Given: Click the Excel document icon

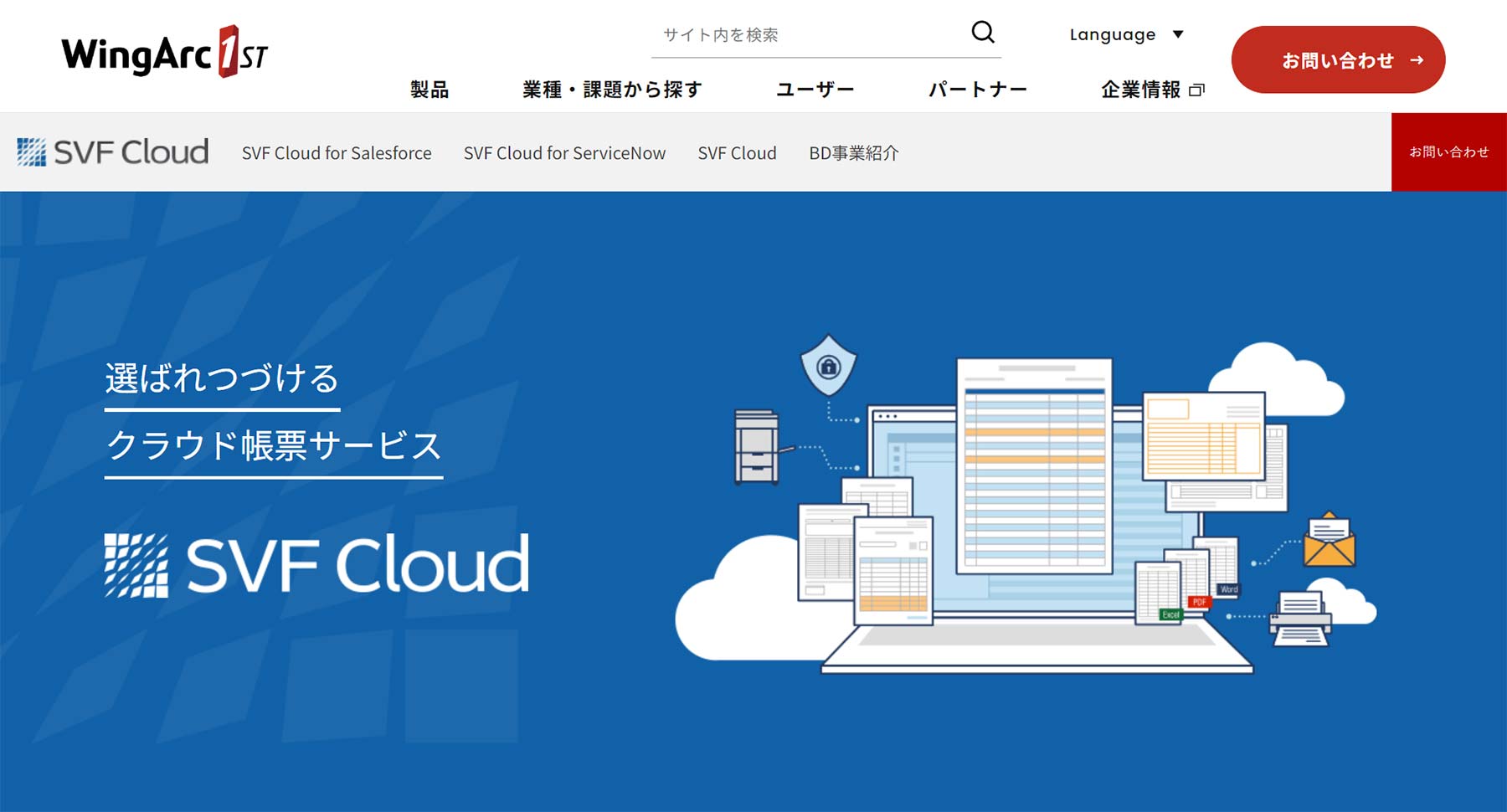Looking at the screenshot, I should tap(1159, 594).
